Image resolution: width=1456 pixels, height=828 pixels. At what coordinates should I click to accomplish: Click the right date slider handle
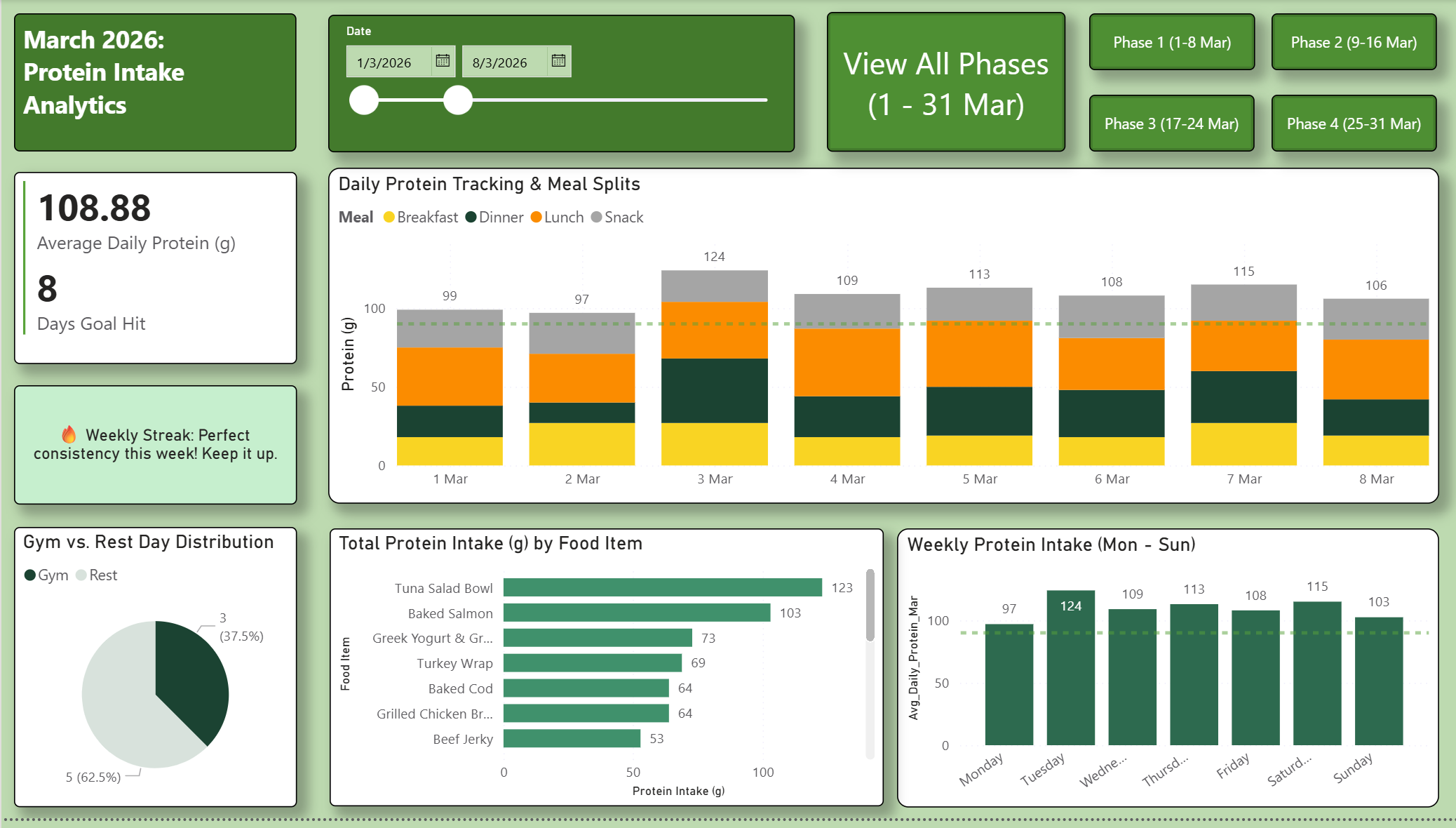[458, 100]
